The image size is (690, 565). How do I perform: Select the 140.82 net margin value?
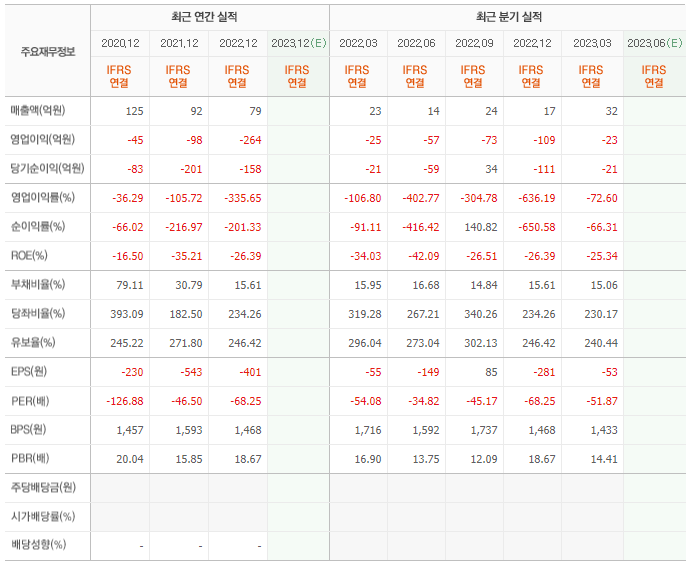pos(481,227)
